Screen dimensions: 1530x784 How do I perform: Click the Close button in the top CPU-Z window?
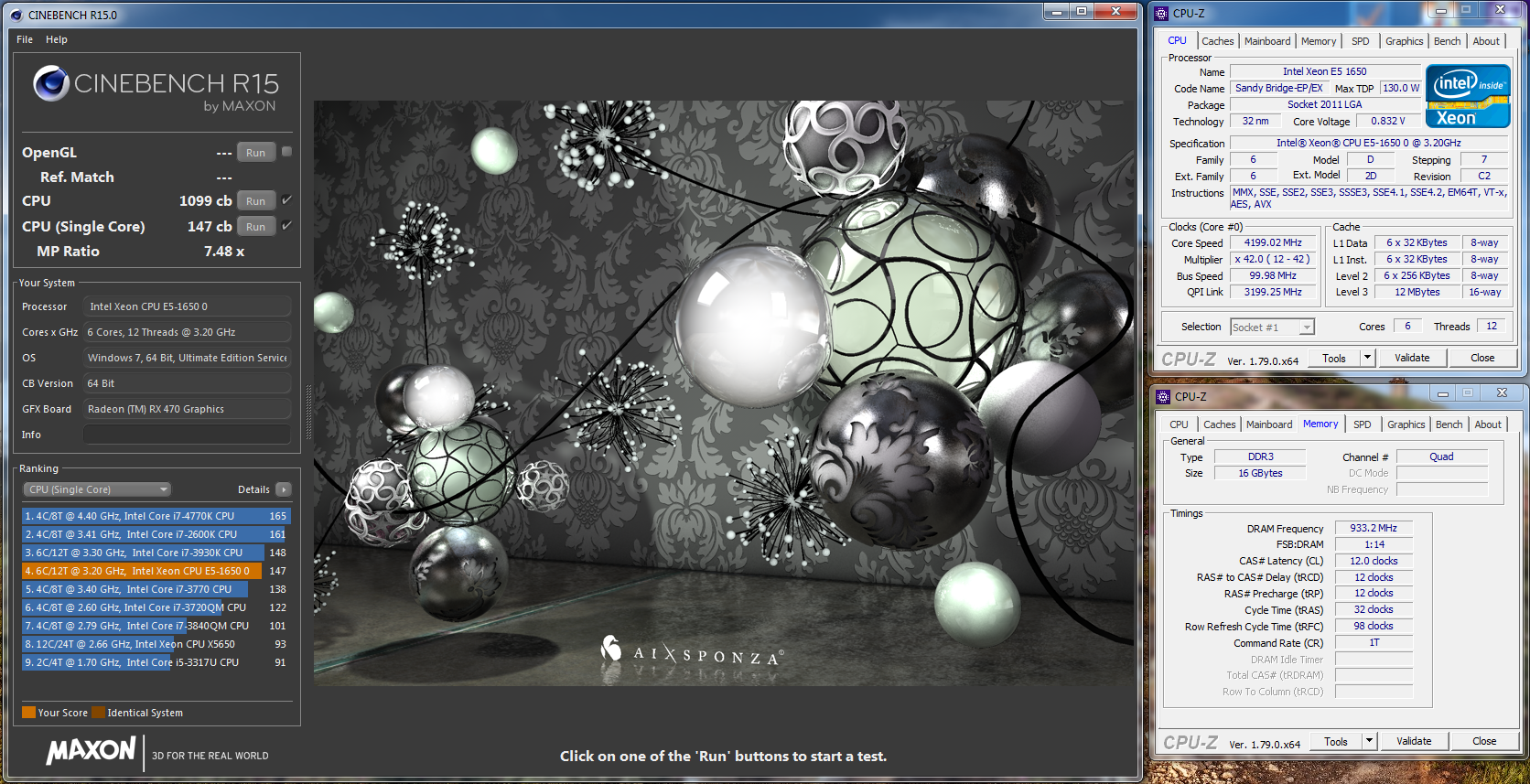(1482, 358)
